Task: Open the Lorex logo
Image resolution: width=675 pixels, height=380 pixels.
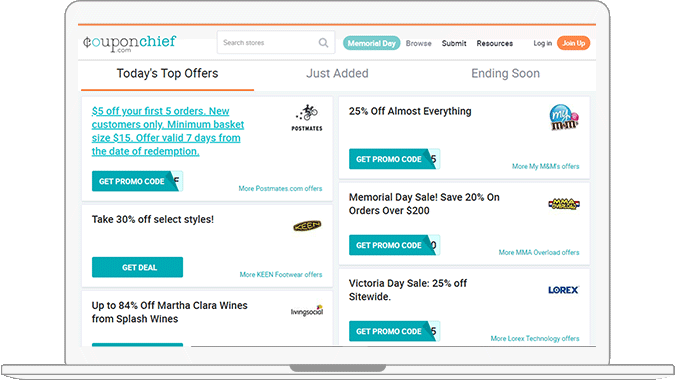Action: click(564, 290)
